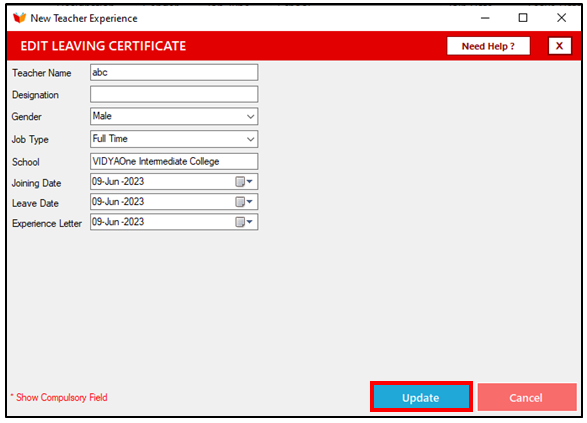
Task: Select the School text field
Action: click(x=174, y=161)
